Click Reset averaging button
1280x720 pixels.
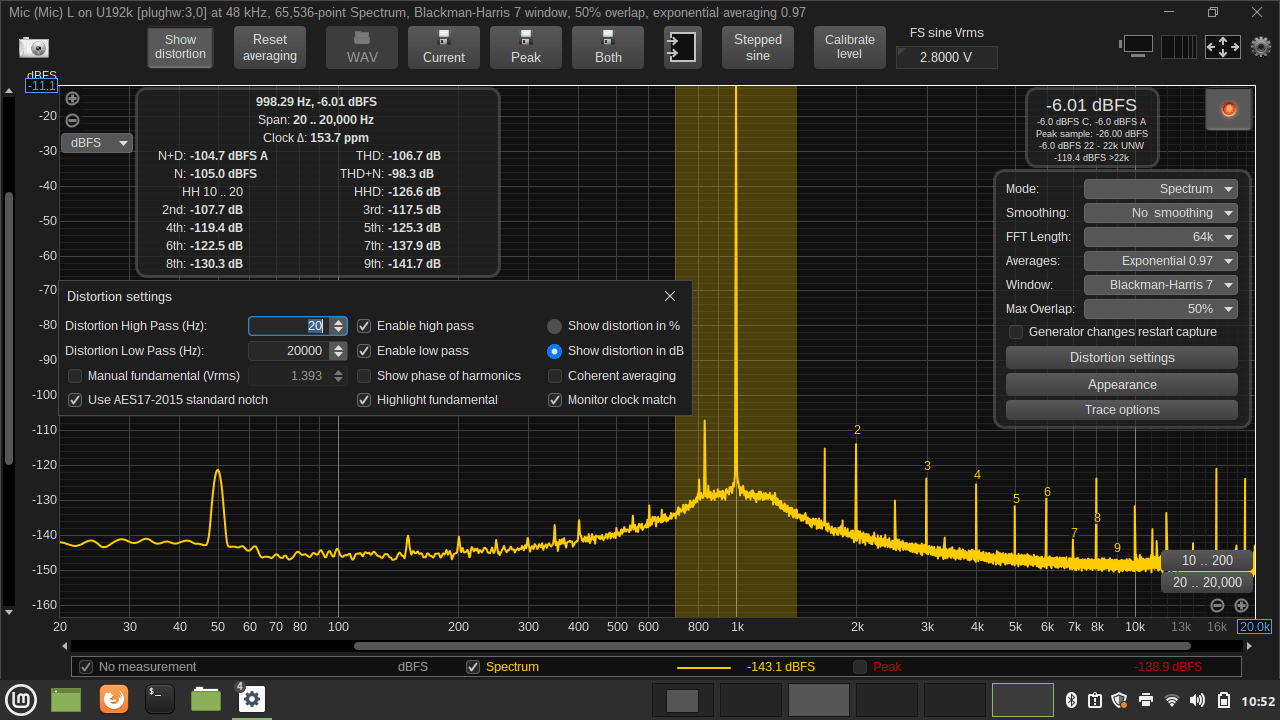(x=270, y=47)
